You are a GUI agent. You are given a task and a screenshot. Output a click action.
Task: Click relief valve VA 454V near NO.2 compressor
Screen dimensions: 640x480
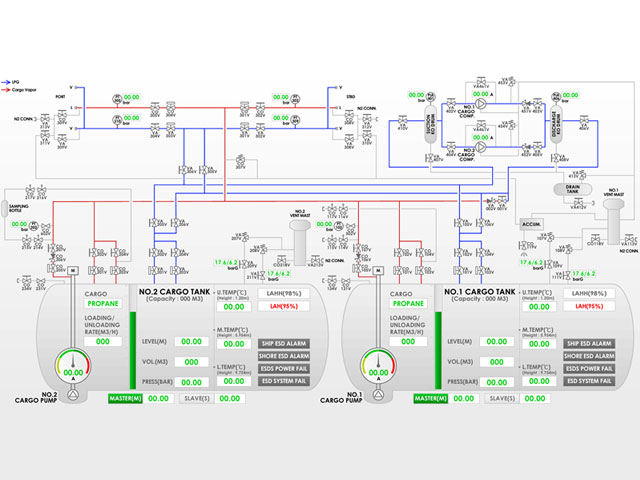(x=511, y=125)
